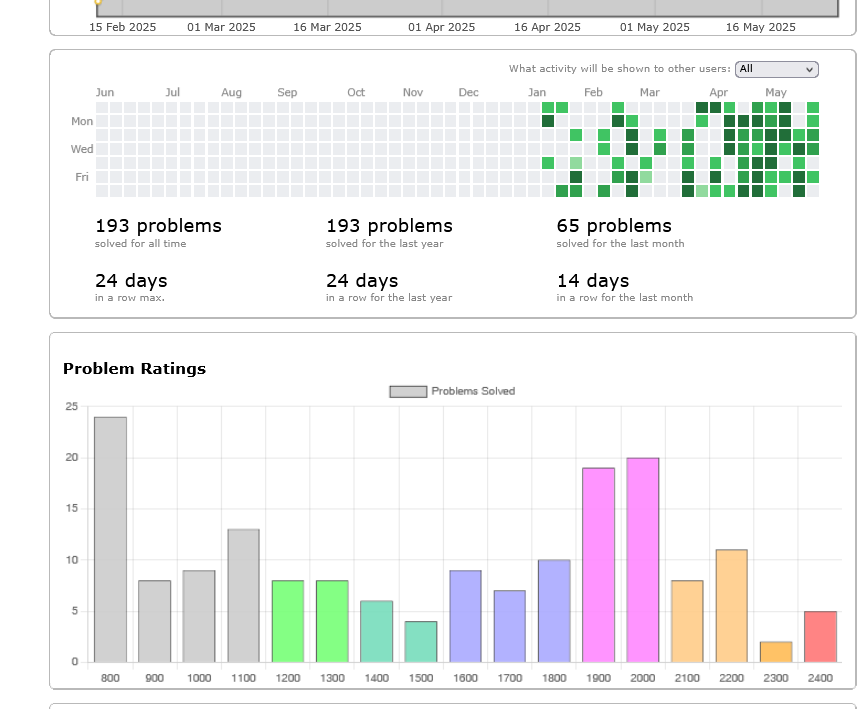Click the '24 days' in a row max stat
862x709 pixels.
tap(131, 281)
